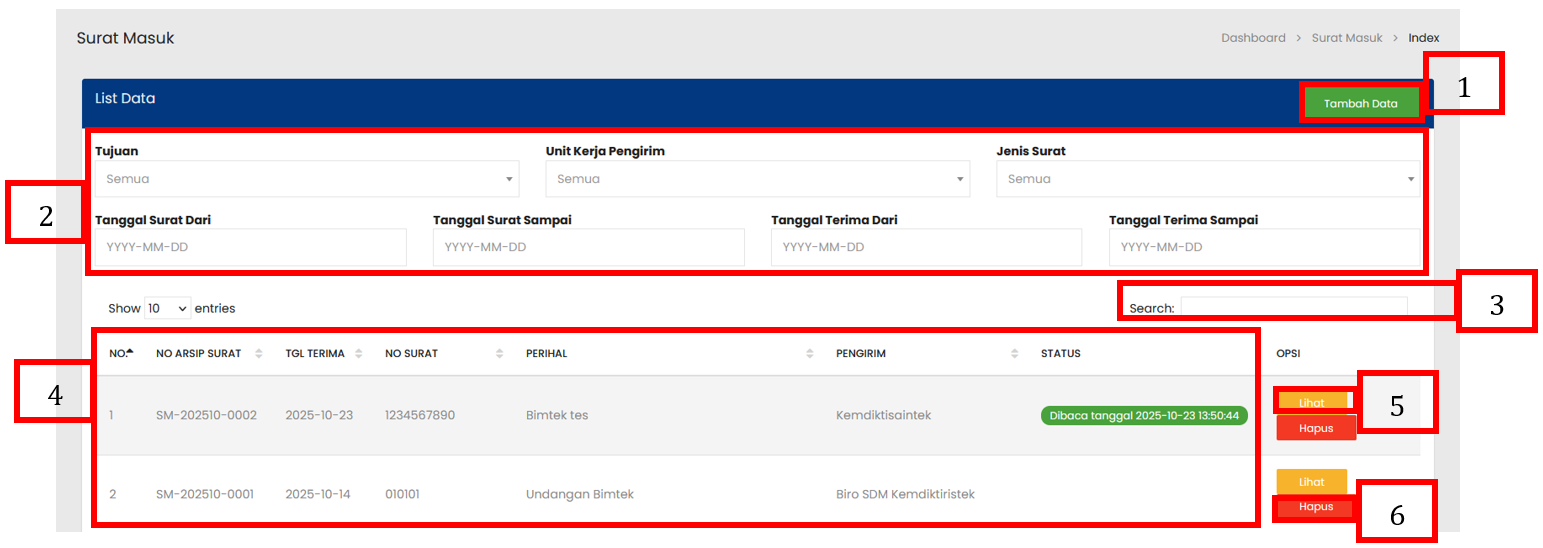Sort table by NO column icon
The height and width of the screenshot is (548, 1543).
130,352
